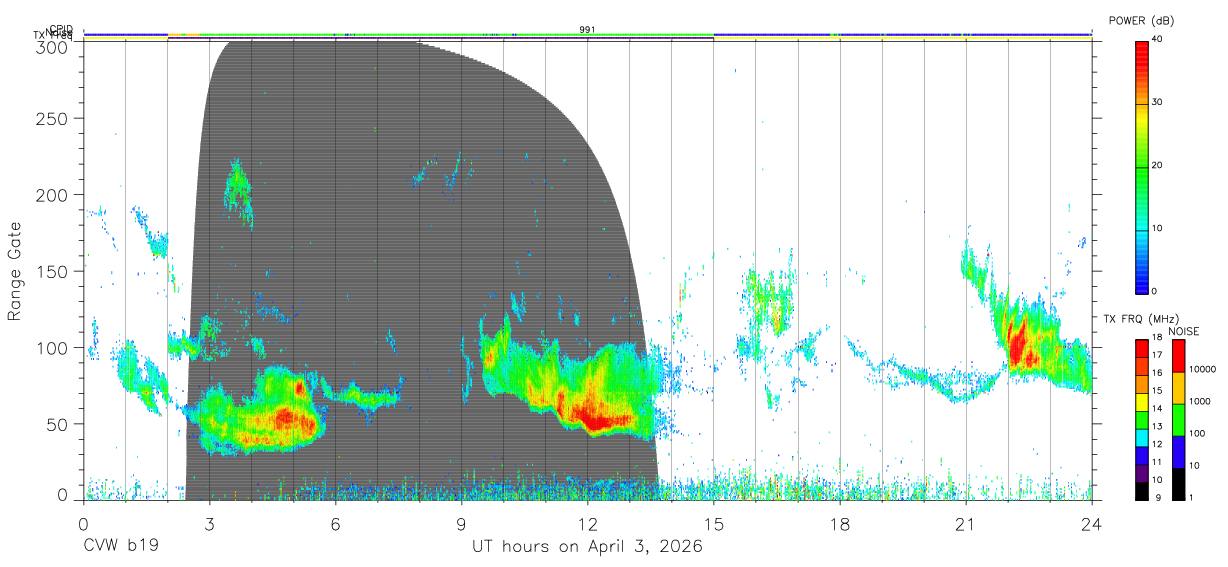Select the green 13–14 MHz TX FRQ swatch
The height and width of the screenshot is (567, 1228).
click(1142, 419)
